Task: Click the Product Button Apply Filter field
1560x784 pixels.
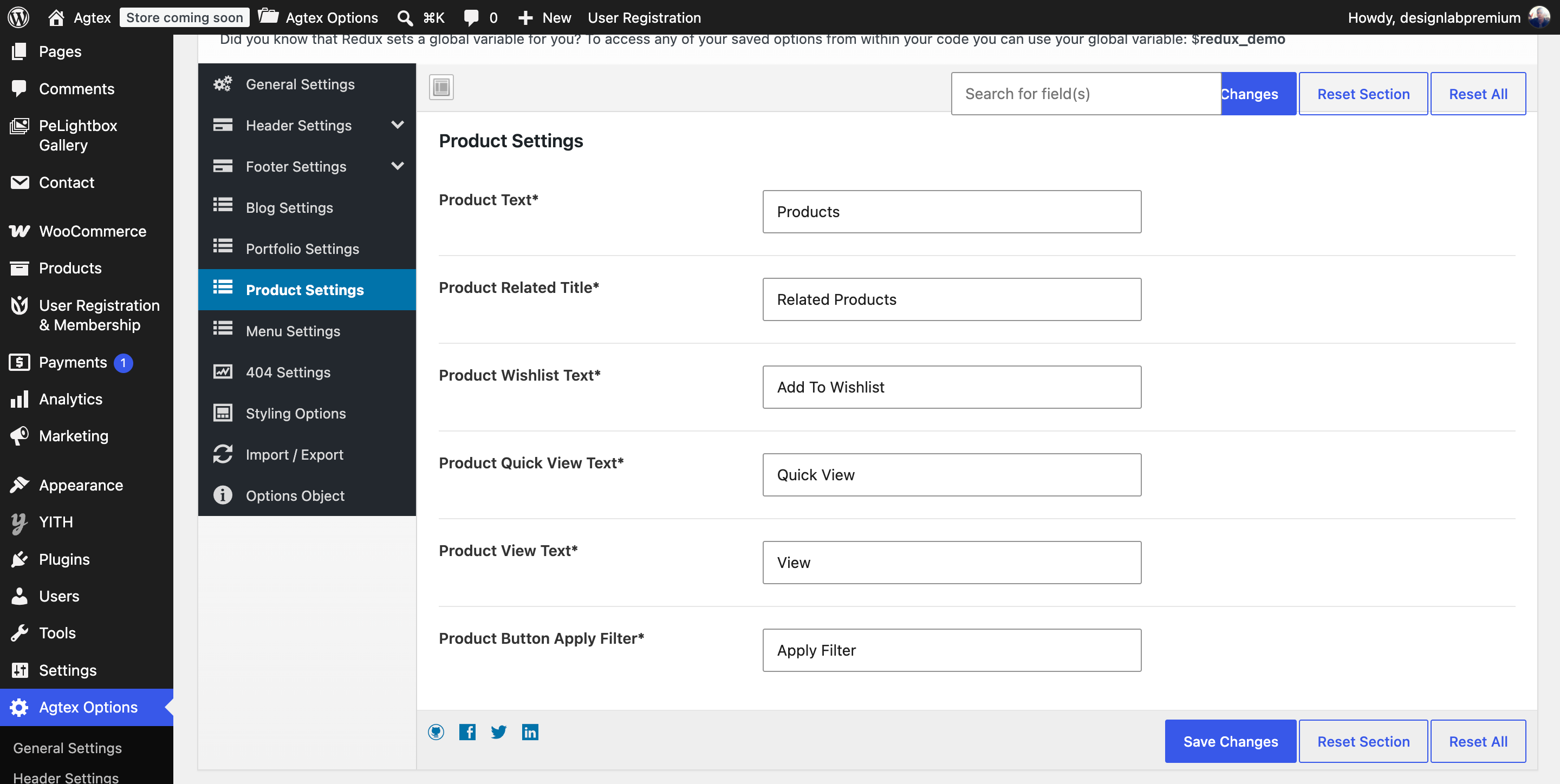Action: click(952, 650)
